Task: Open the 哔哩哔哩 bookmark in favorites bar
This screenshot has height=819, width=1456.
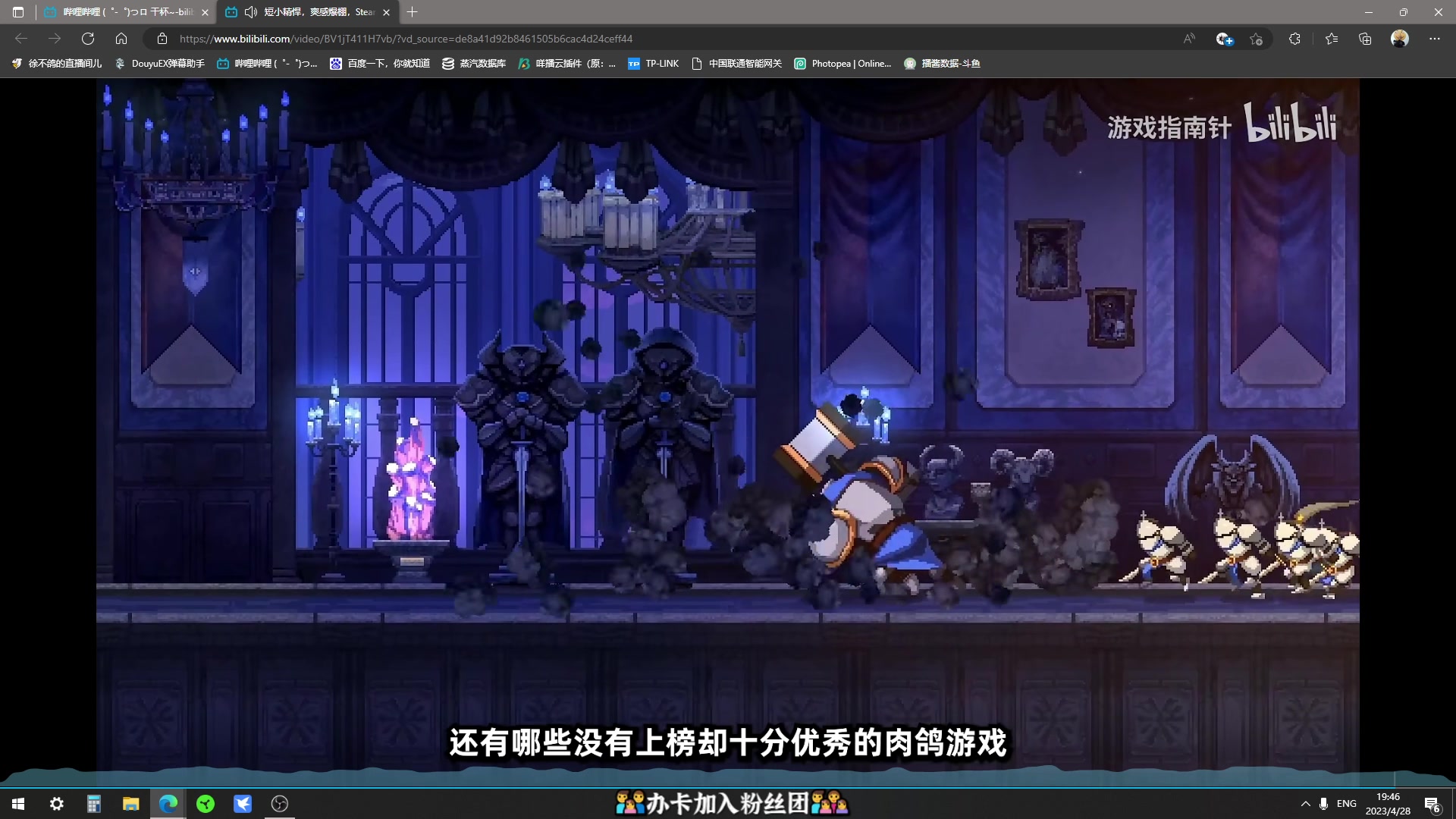Action: tap(267, 64)
